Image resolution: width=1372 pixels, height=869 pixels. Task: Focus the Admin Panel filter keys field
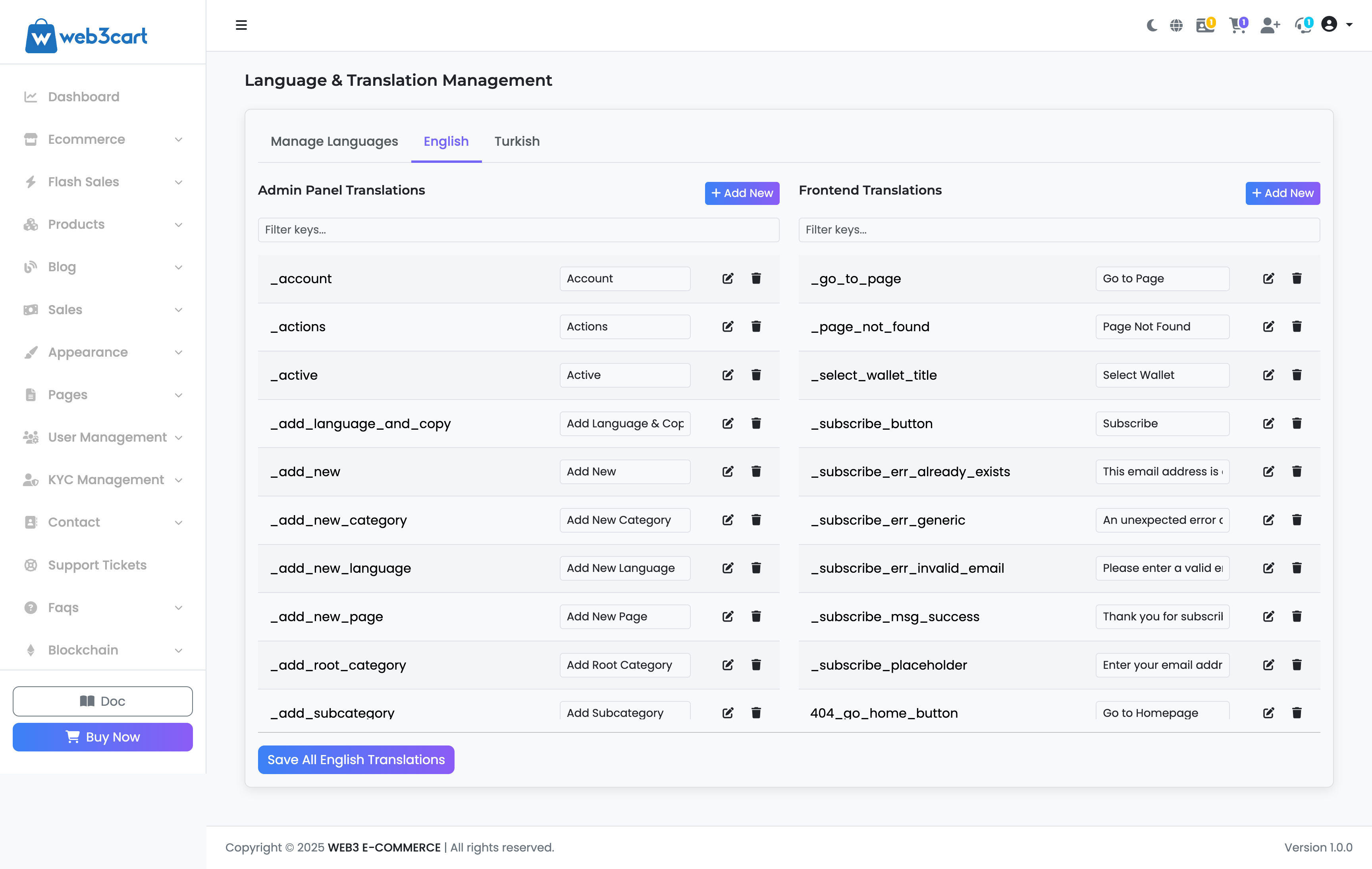pos(518,230)
